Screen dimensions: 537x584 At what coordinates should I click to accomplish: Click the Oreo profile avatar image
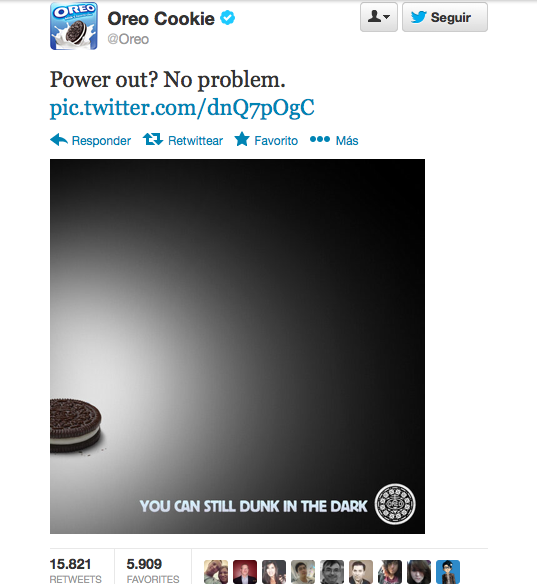click(74, 26)
